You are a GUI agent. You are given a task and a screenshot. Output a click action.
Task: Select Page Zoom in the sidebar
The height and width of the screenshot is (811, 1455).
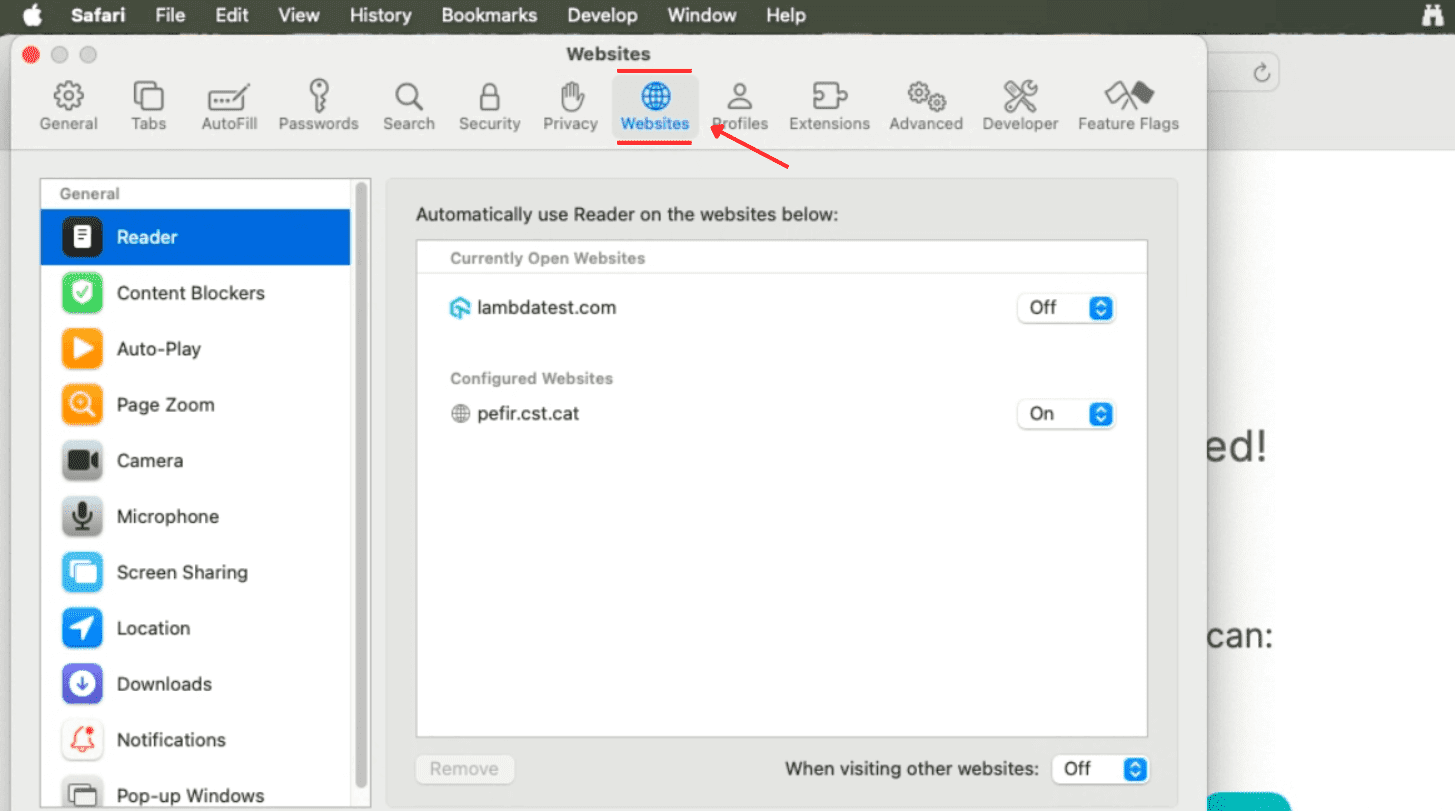pyautogui.click(x=196, y=405)
